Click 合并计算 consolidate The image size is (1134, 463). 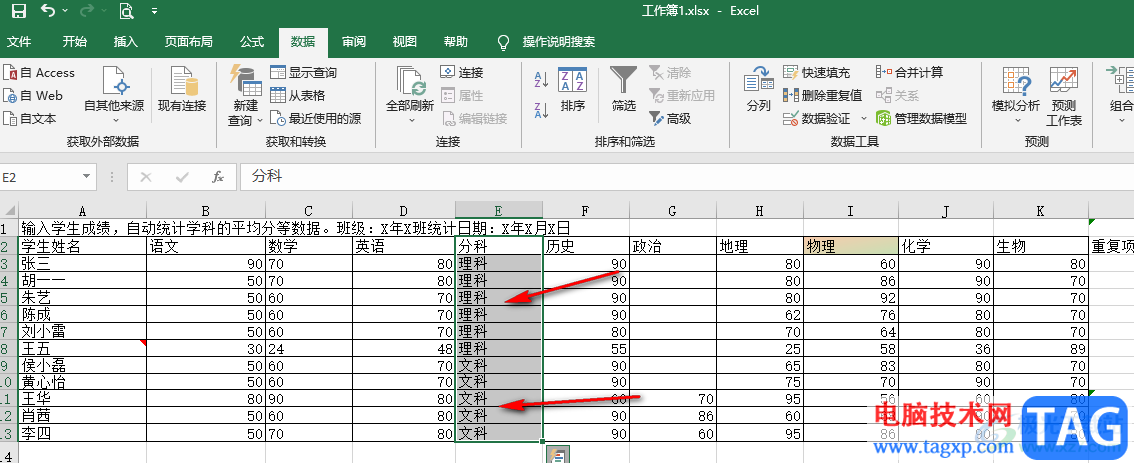(x=910, y=73)
